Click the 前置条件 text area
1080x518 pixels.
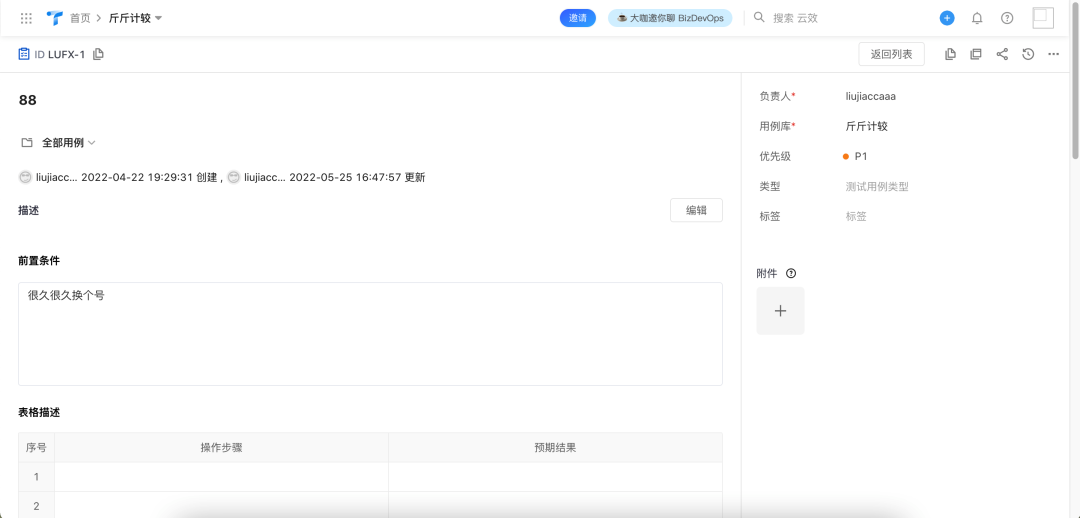370,333
